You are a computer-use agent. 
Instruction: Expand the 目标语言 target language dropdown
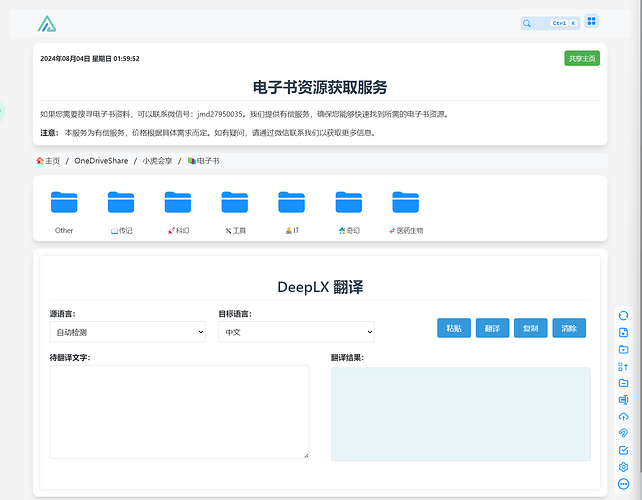pos(296,332)
